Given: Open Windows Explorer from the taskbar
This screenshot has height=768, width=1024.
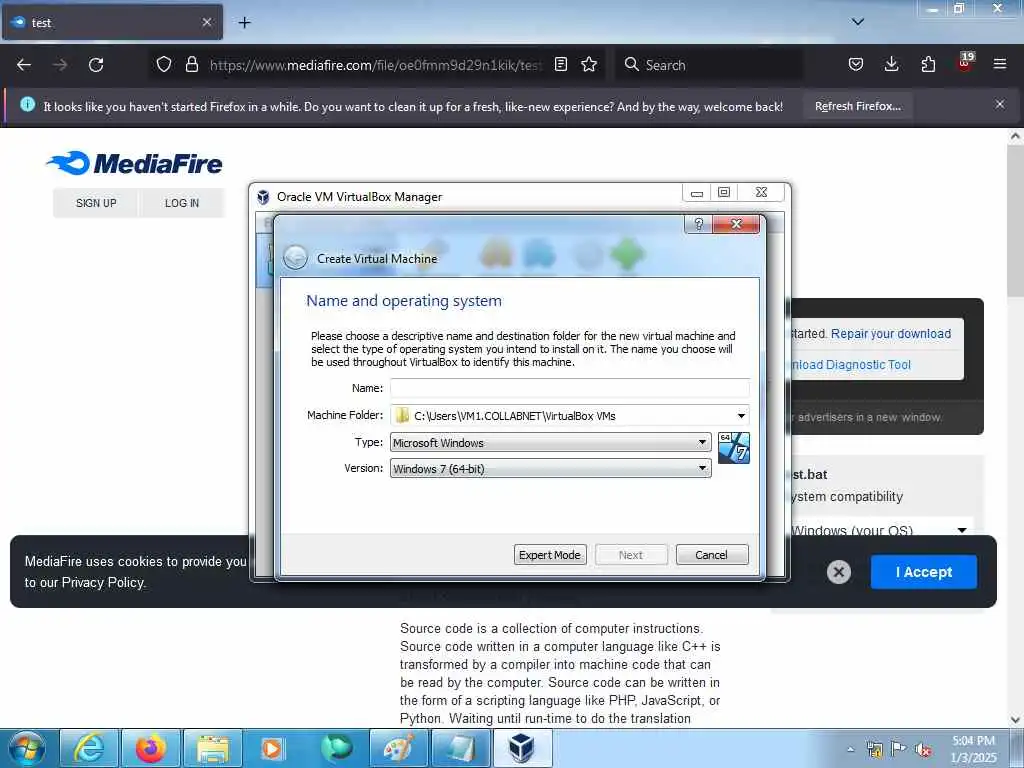Looking at the screenshot, I should click(213, 748).
